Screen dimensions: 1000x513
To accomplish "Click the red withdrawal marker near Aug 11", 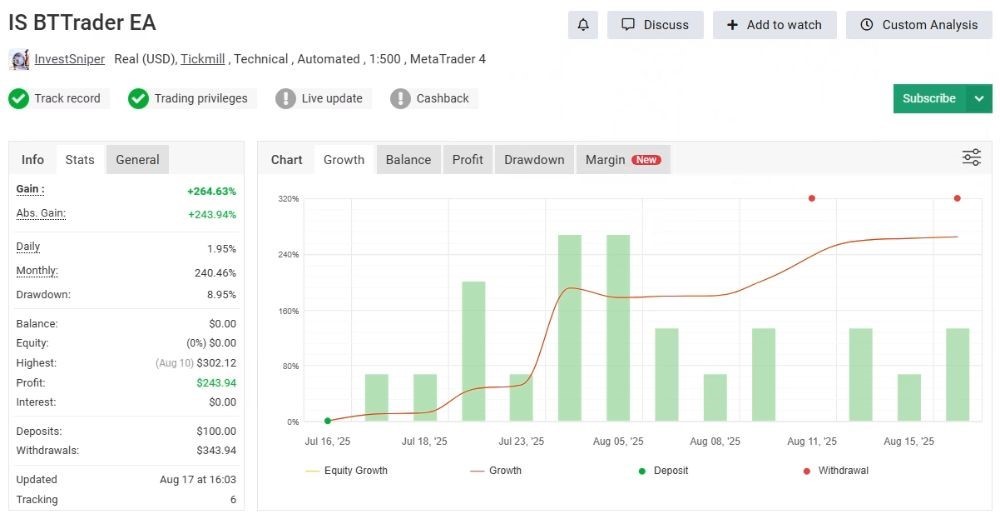I will (811, 198).
